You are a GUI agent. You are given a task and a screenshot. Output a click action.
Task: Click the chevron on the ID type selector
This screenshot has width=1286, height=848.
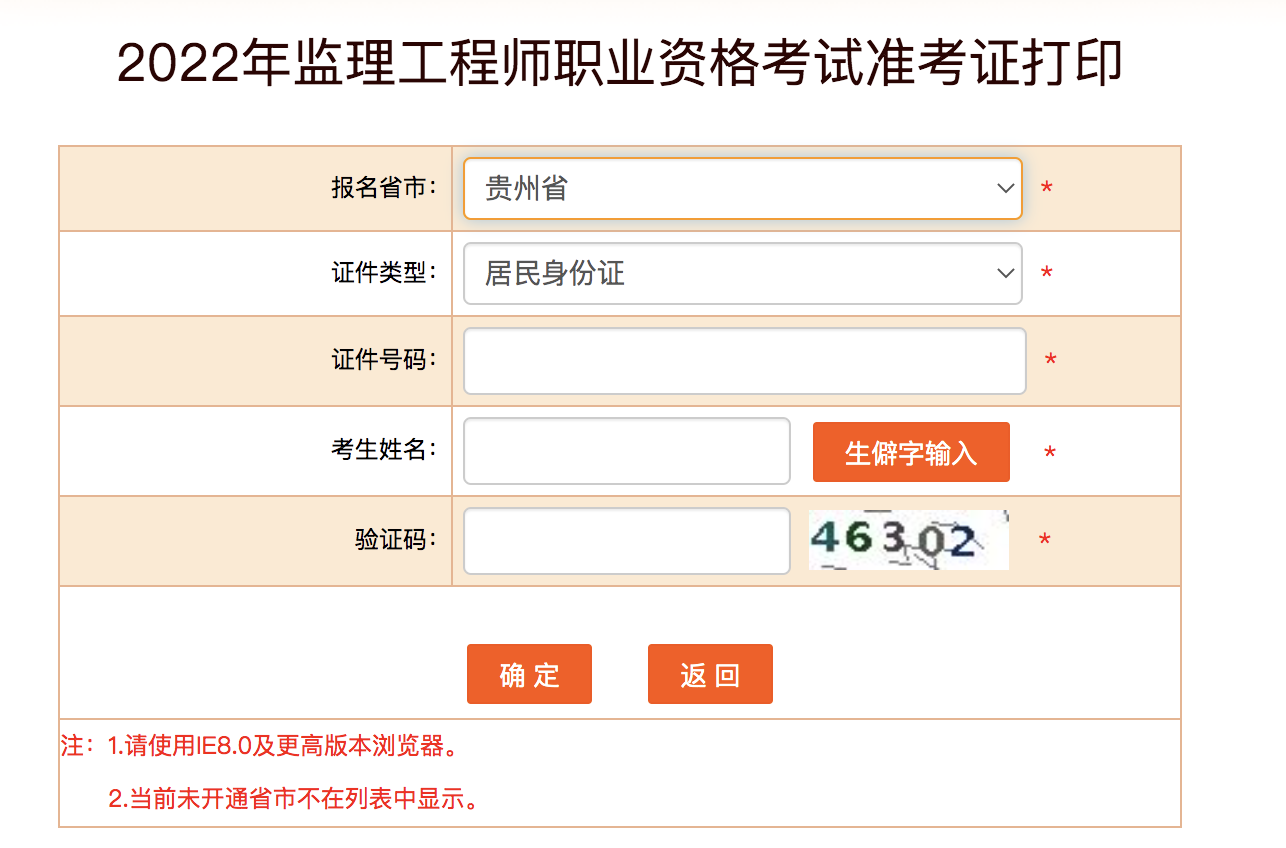(1003, 273)
